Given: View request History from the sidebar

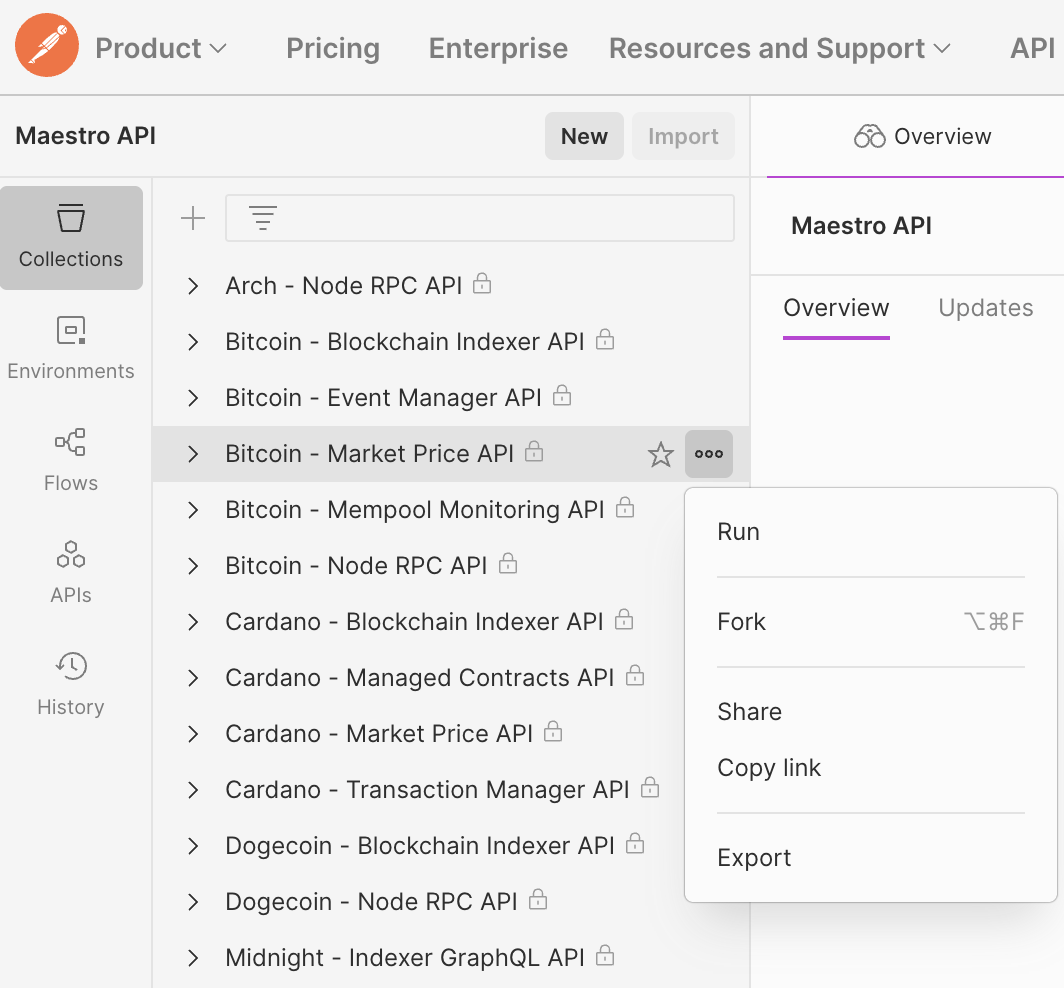Looking at the screenshot, I should tap(71, 682).
